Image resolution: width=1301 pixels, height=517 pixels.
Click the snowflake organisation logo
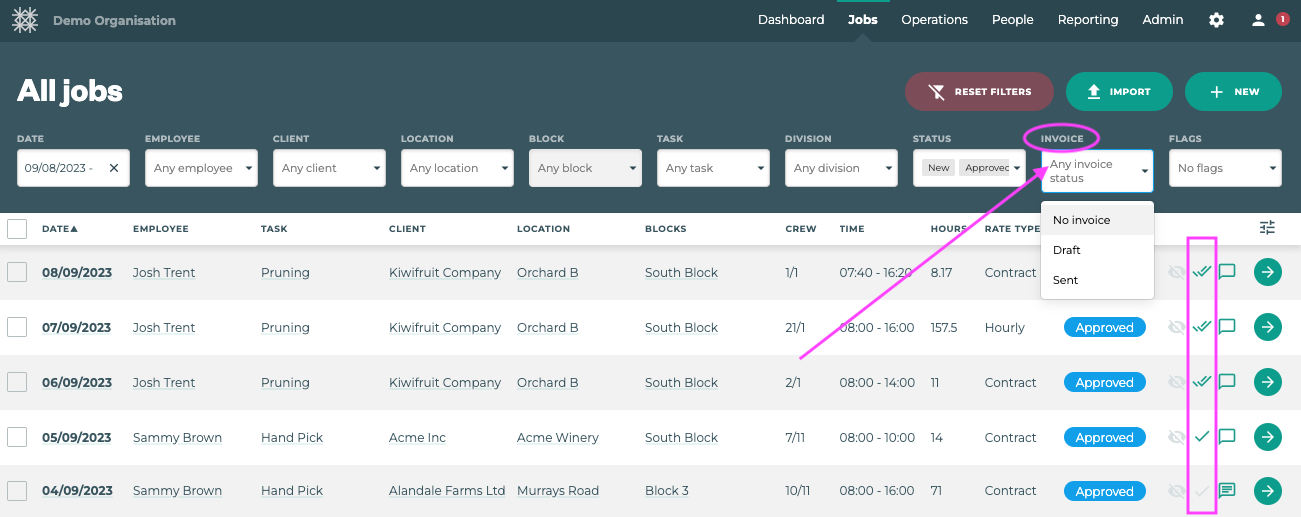(x=25, y=20)
